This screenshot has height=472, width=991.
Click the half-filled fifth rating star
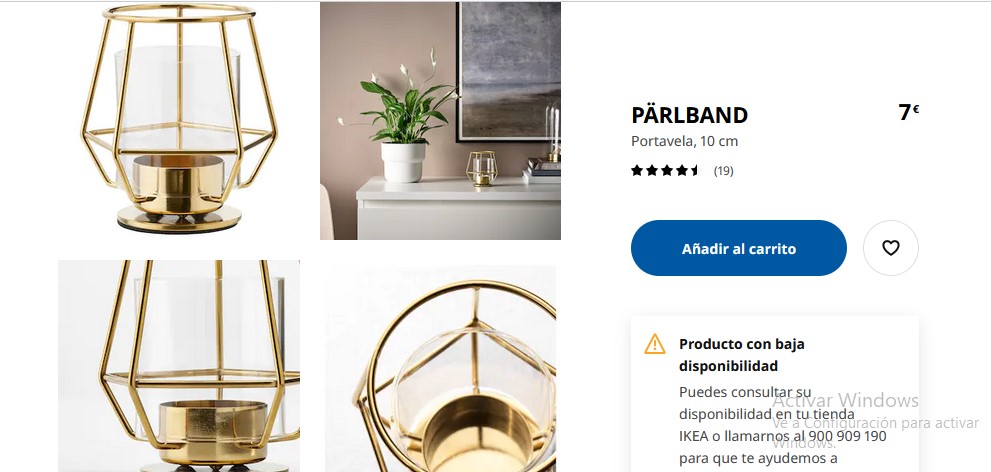(696, 170)
